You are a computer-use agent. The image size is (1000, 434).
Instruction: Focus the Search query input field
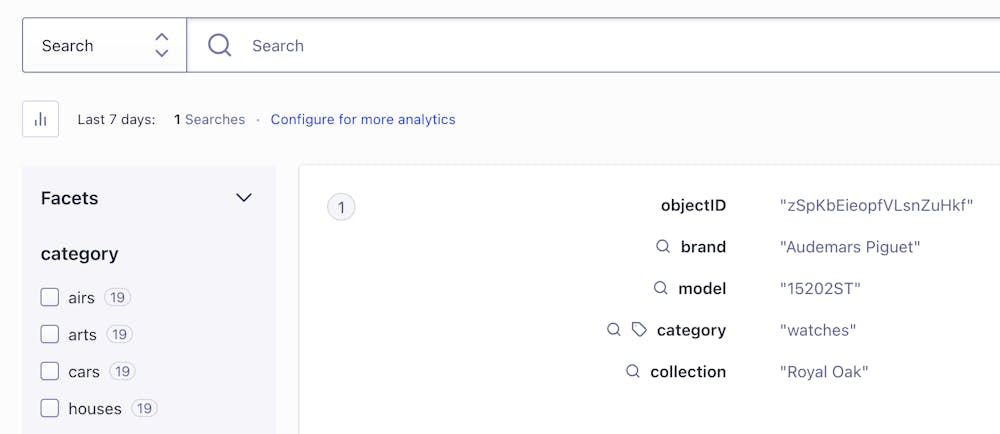click(x=600, y=45)
